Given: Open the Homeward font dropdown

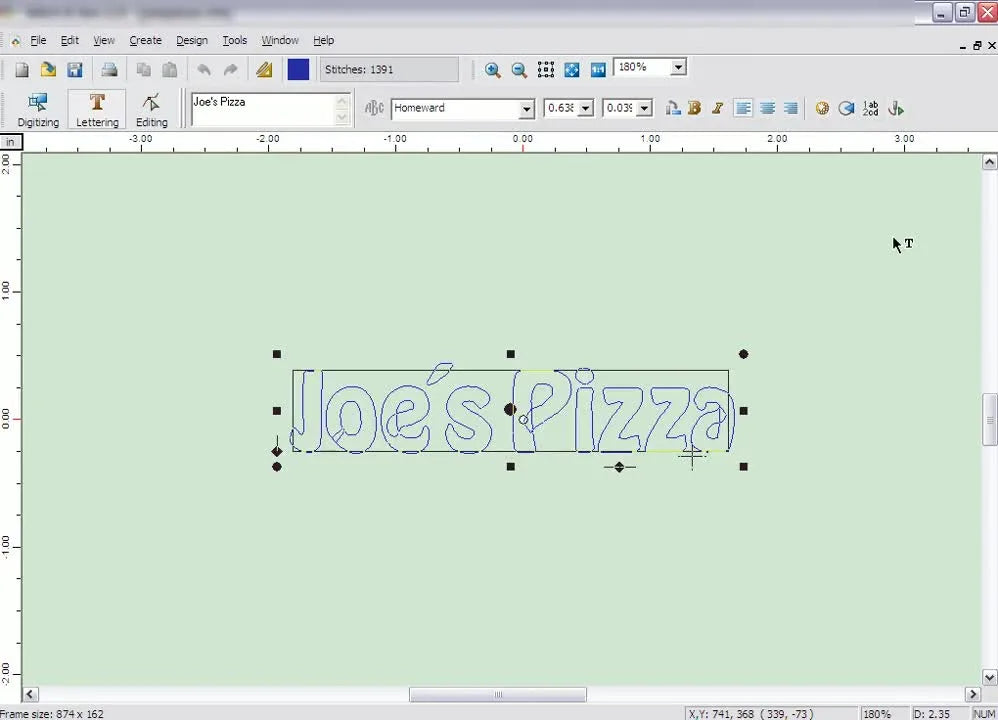Looking at the screenshot, I should pos(526,108).
